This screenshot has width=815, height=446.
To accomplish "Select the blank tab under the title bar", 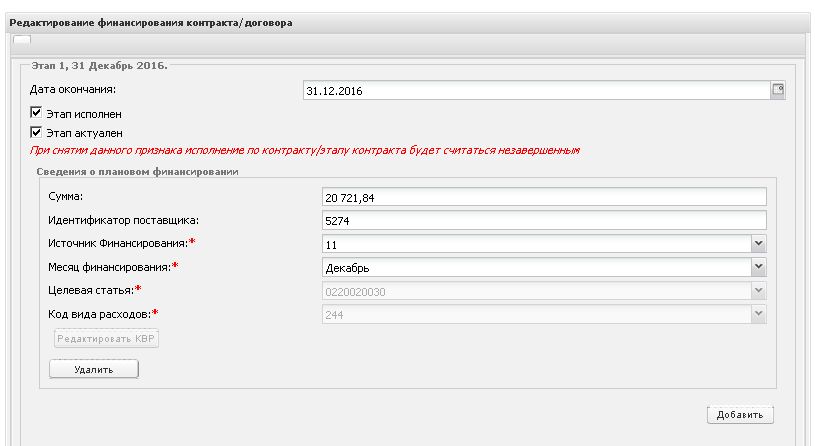I will coord(21,40).
